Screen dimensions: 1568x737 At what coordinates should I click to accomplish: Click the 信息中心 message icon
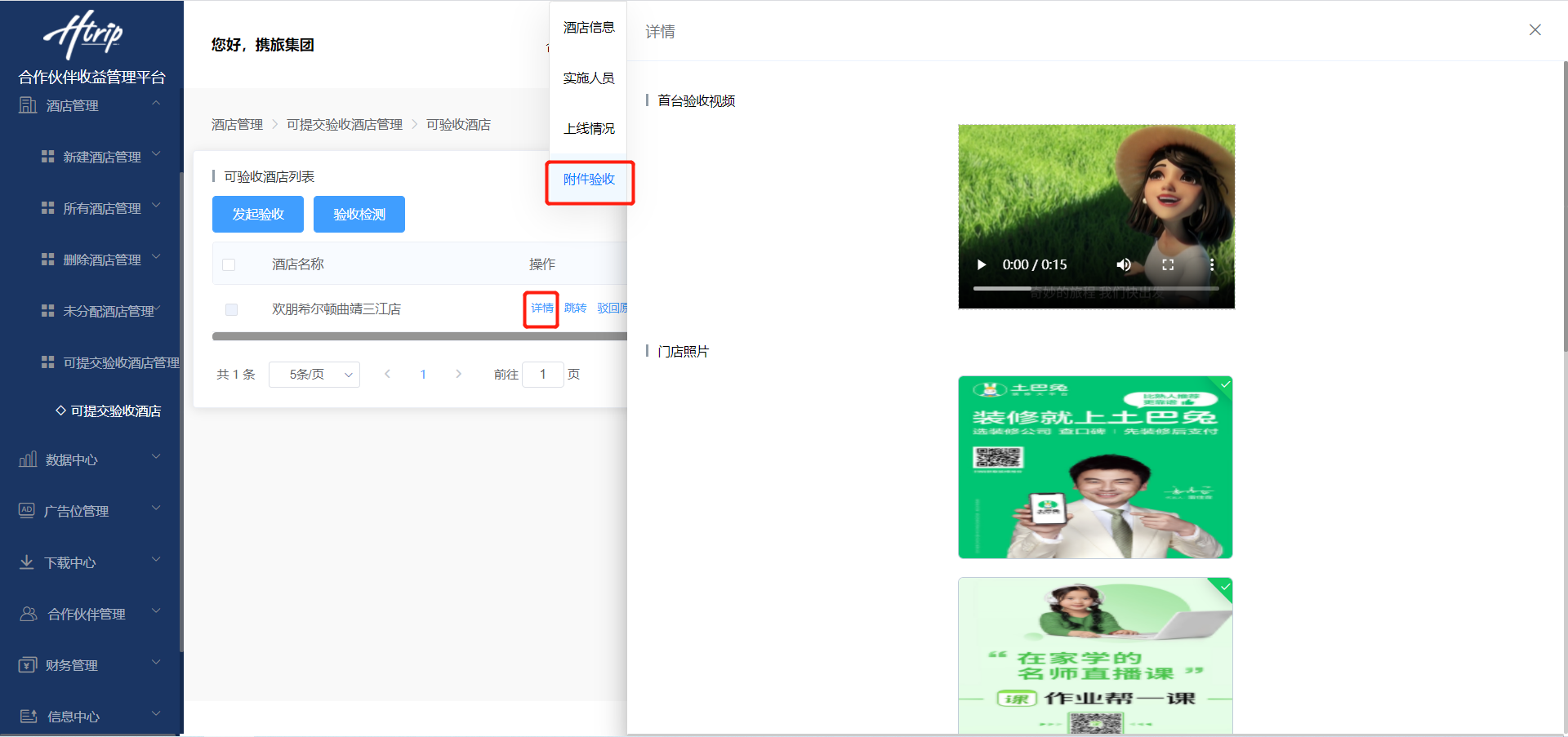pyautogui.click(x=29, y=716)
